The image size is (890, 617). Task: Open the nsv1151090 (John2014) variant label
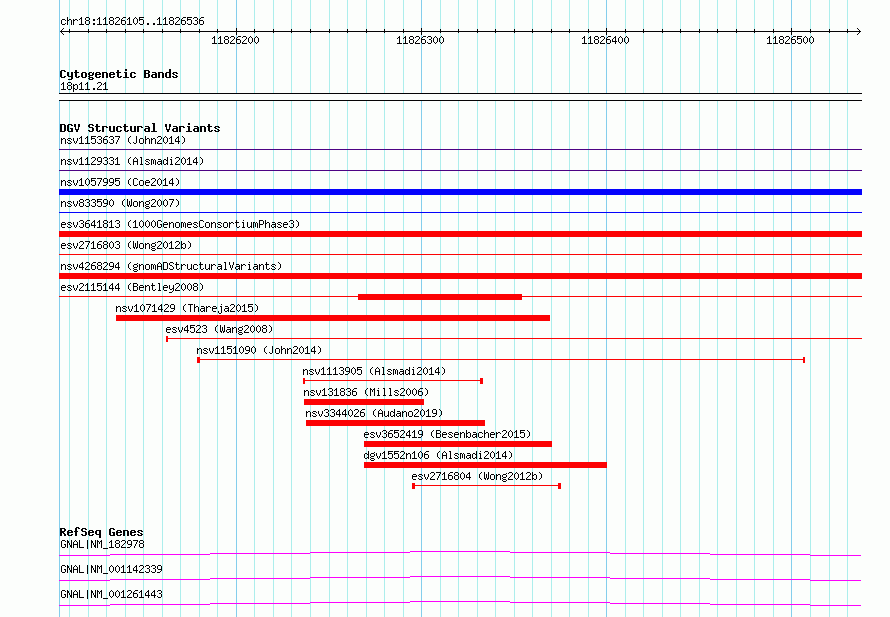pos(259,350)
